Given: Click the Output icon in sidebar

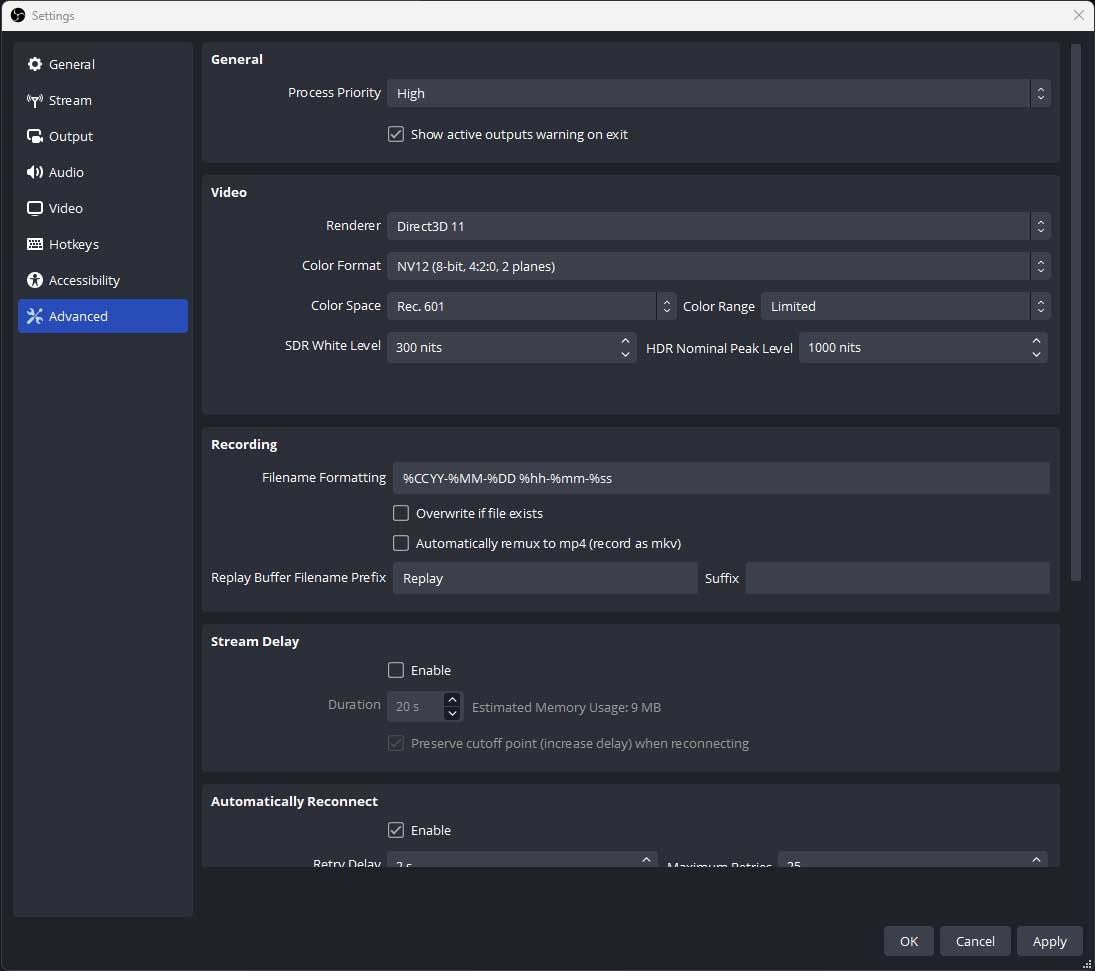Looking at the screenshot, I should [35, 136].
